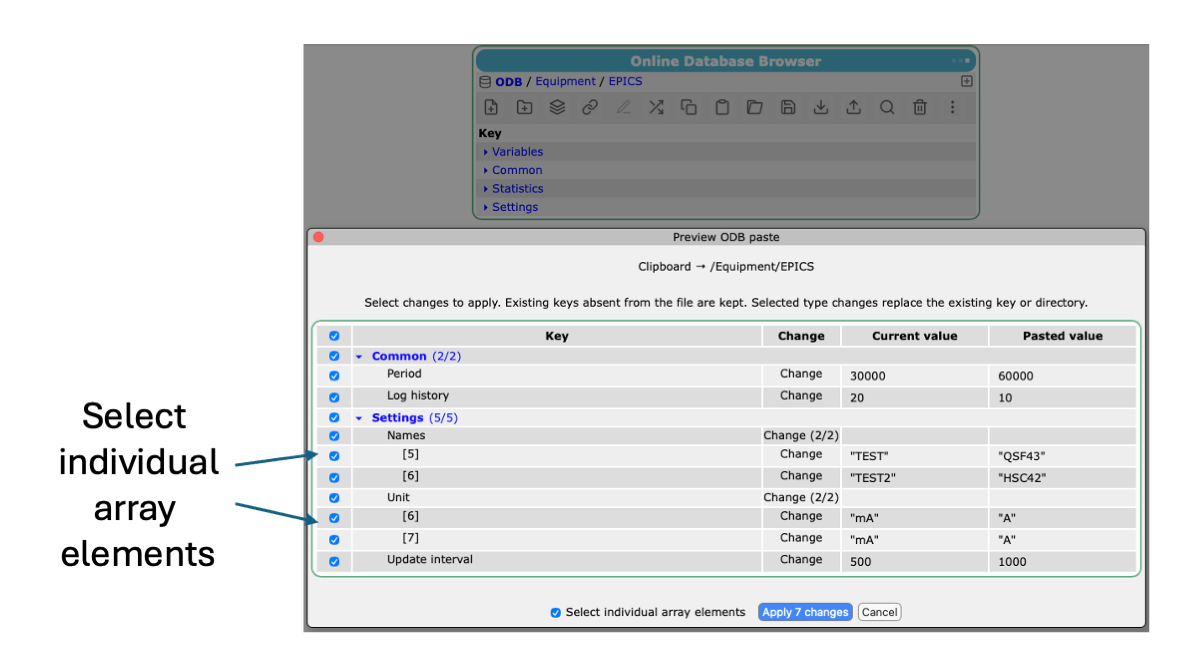Screen dimensions: 1178x660
Task: Click the Change (2/2) cell in the Names row
Action: [801, 435]
